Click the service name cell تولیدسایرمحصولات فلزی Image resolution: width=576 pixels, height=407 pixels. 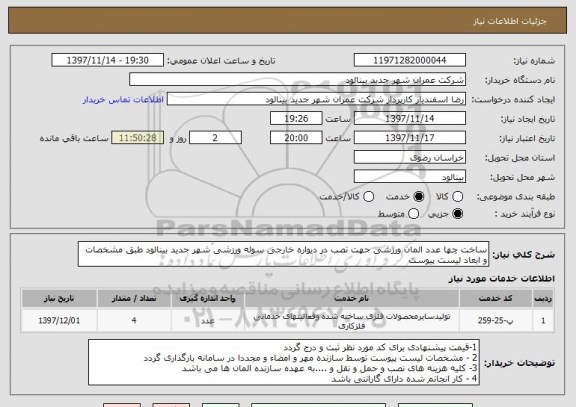pos(352,321)
